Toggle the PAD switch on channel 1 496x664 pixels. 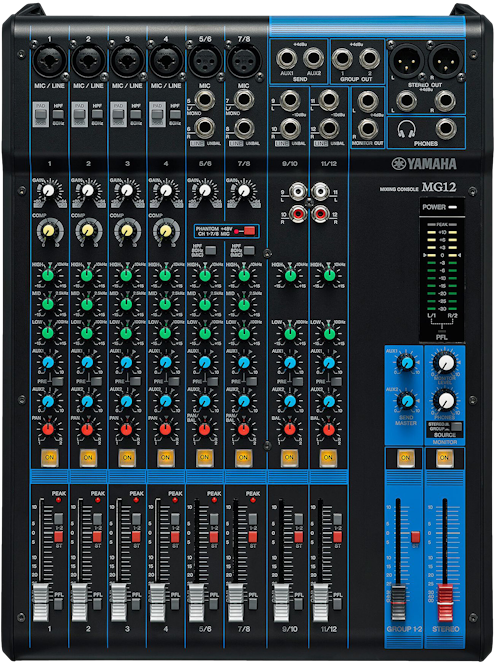tap(41, 114)
